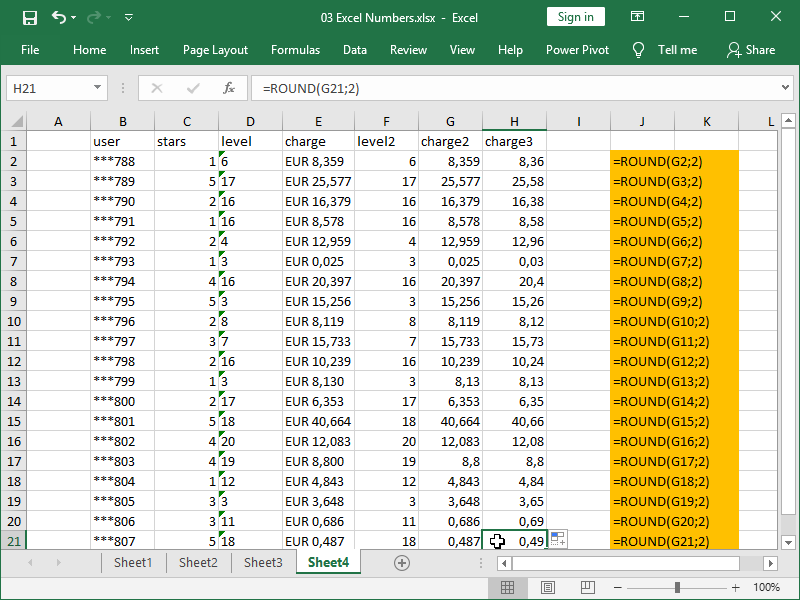Switch to Sheet2 tab
Image resolution: width=800 pixels, height=600 pixels.
click(x=198, y=562)
